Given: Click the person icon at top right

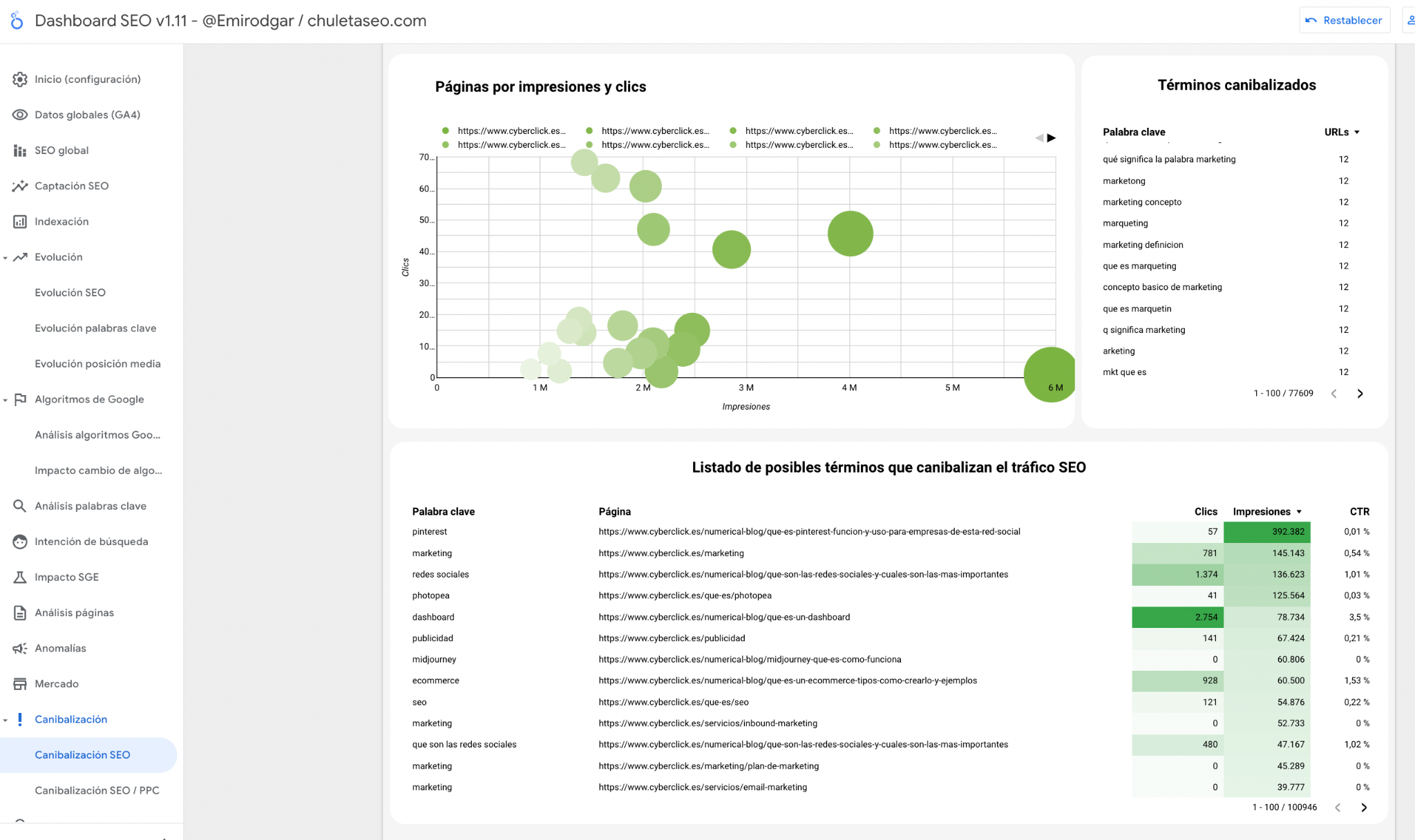Looking at the screenshot, I should 1410,20.
